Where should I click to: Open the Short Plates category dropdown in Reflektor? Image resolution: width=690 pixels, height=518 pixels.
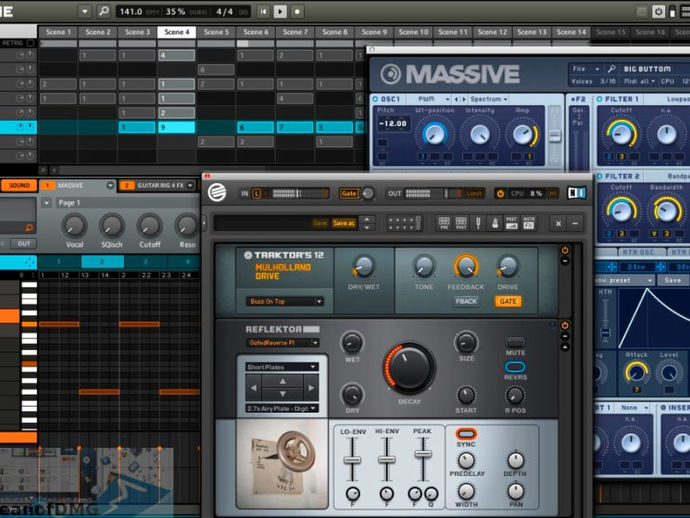[282, 367]
